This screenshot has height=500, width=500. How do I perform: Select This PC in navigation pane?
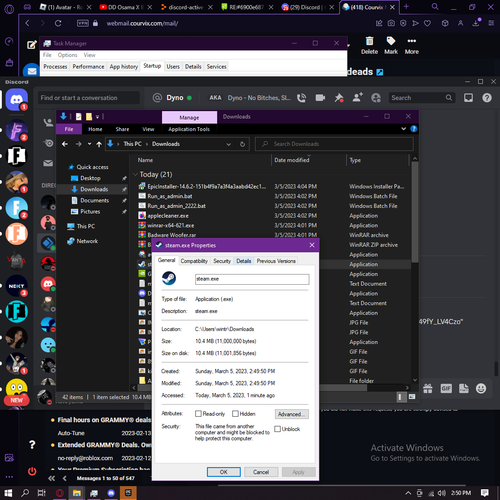tap(86, 226)
